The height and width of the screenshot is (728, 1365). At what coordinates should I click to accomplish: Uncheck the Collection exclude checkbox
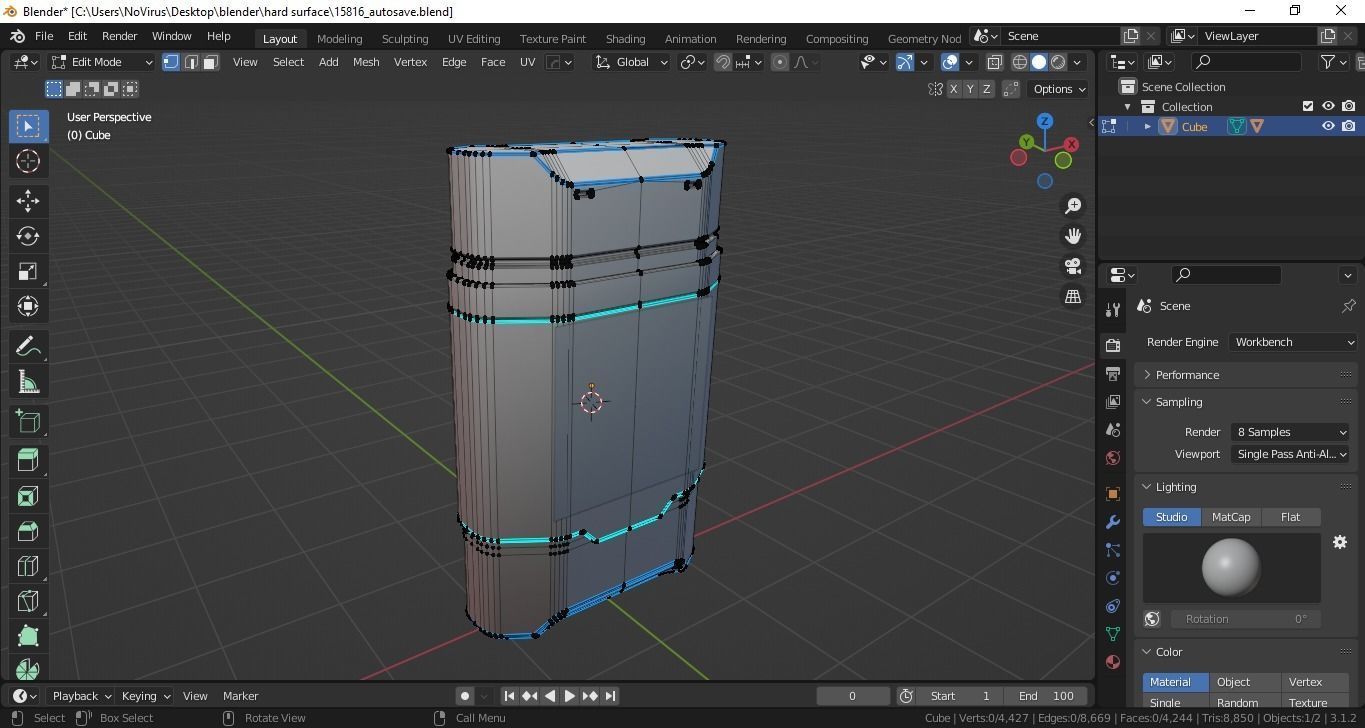pos(1308,106)
